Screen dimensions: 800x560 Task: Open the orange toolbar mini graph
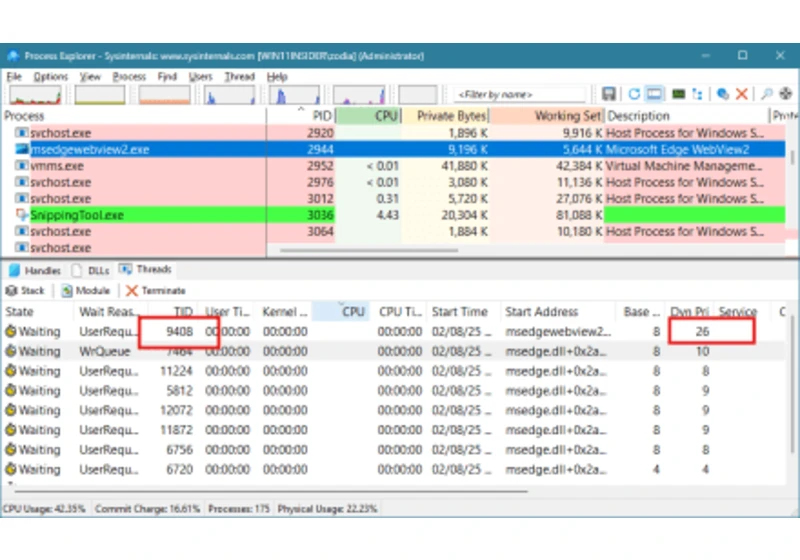[164, 94]
